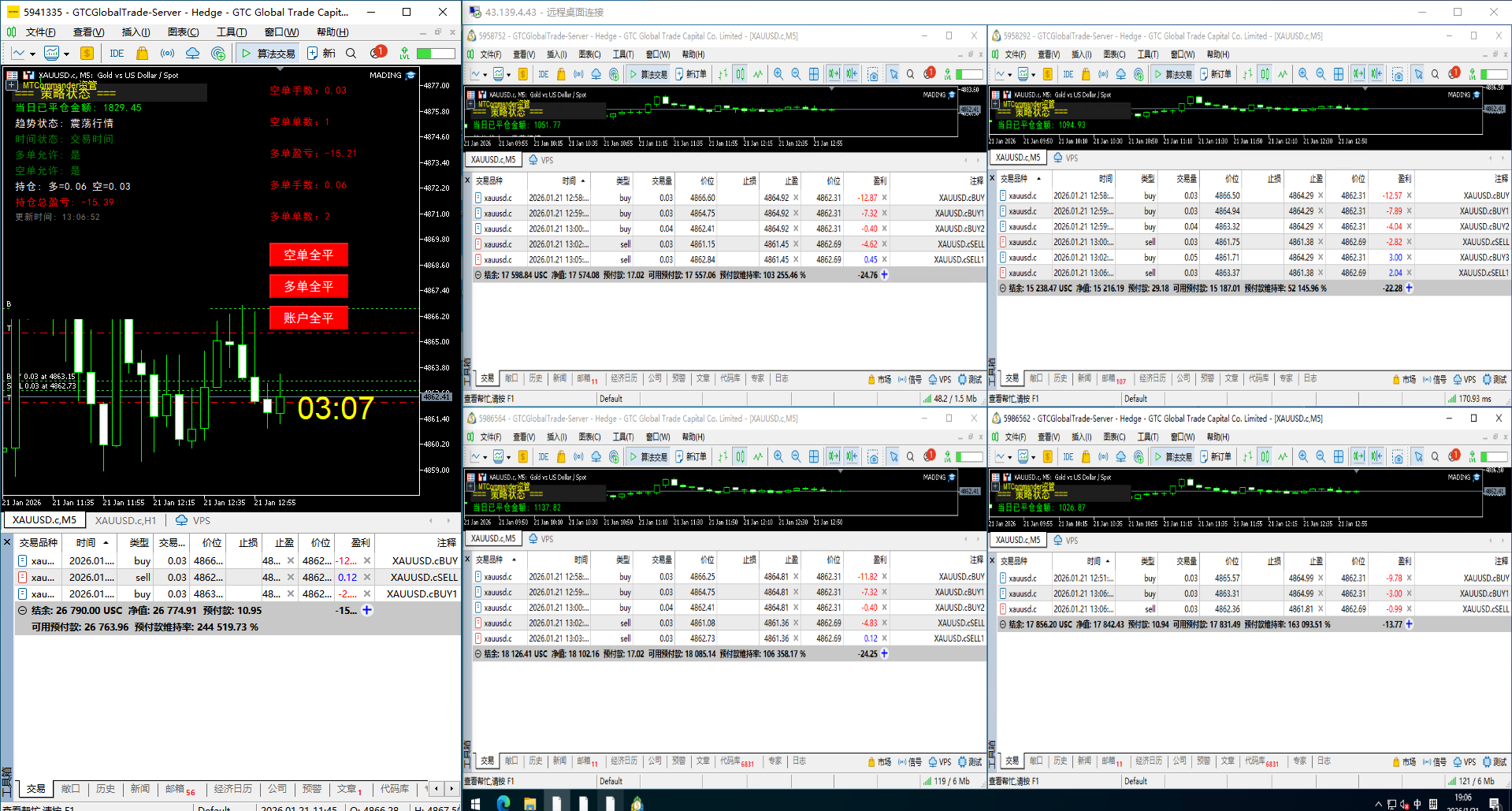This screenshot has width=1512, height=811.
Task: Click green connection level bar in 5986562
Action: (1494, 456)
